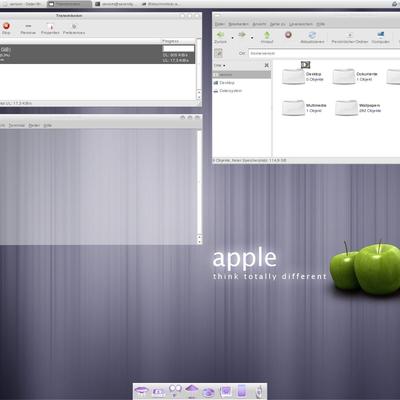Open the Dokumente folder icon
Screen dimensions: 400x400
[344, 76]
